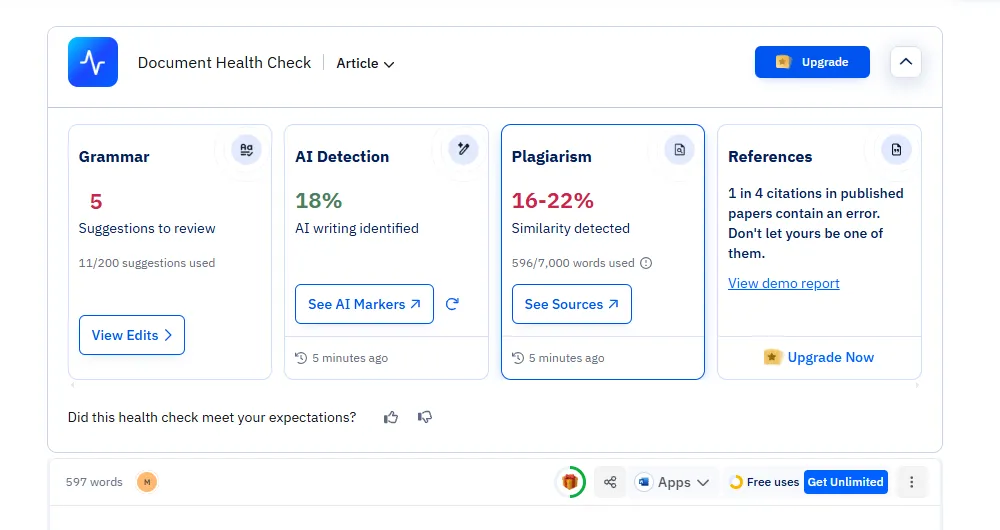Screen dimensions: 1000x530
Task: Click the share icon button
Action: 610,482
